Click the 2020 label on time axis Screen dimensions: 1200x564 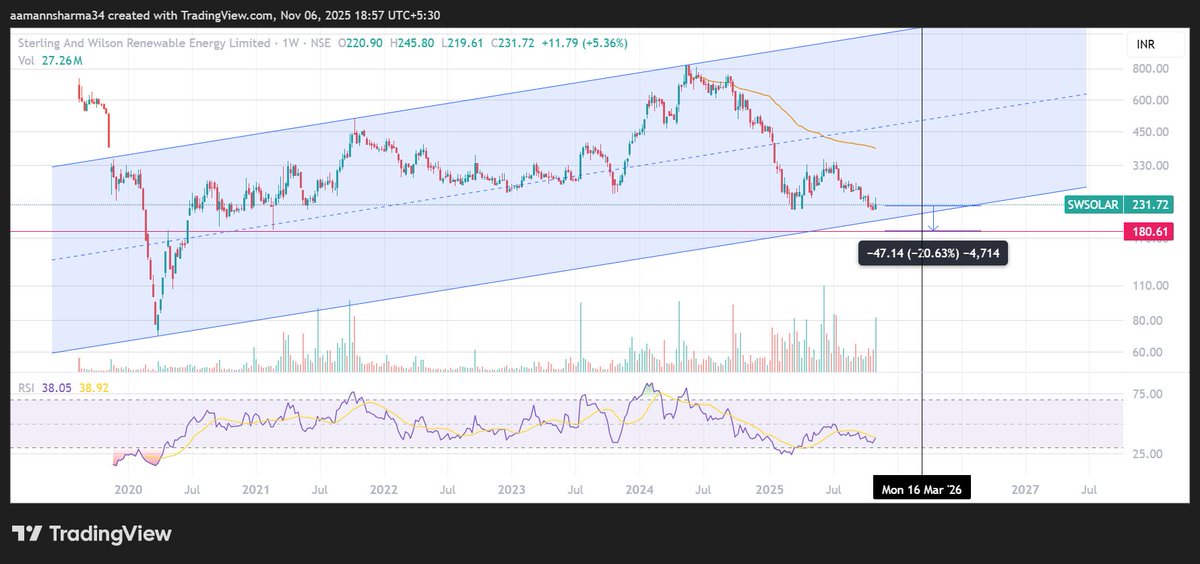(127, 491)
